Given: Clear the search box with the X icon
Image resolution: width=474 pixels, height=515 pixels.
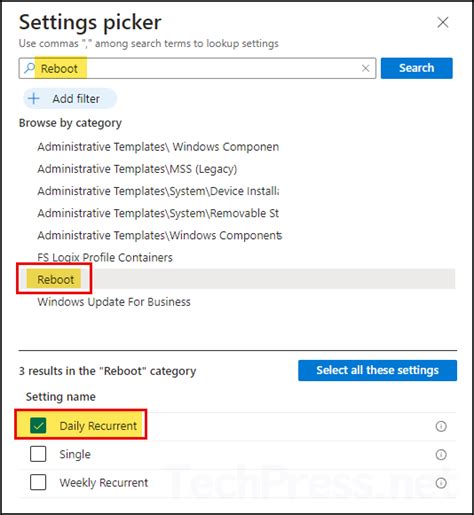Looking at the screenshot, I should [366, 68].
